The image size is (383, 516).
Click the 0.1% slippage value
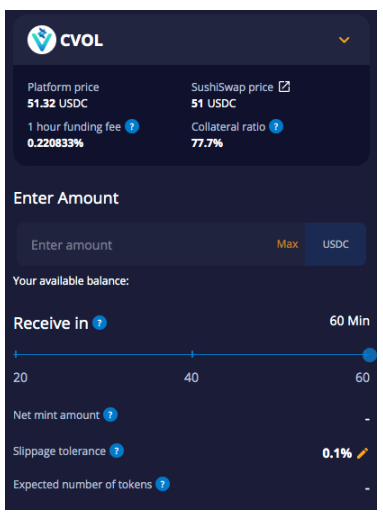337,453
